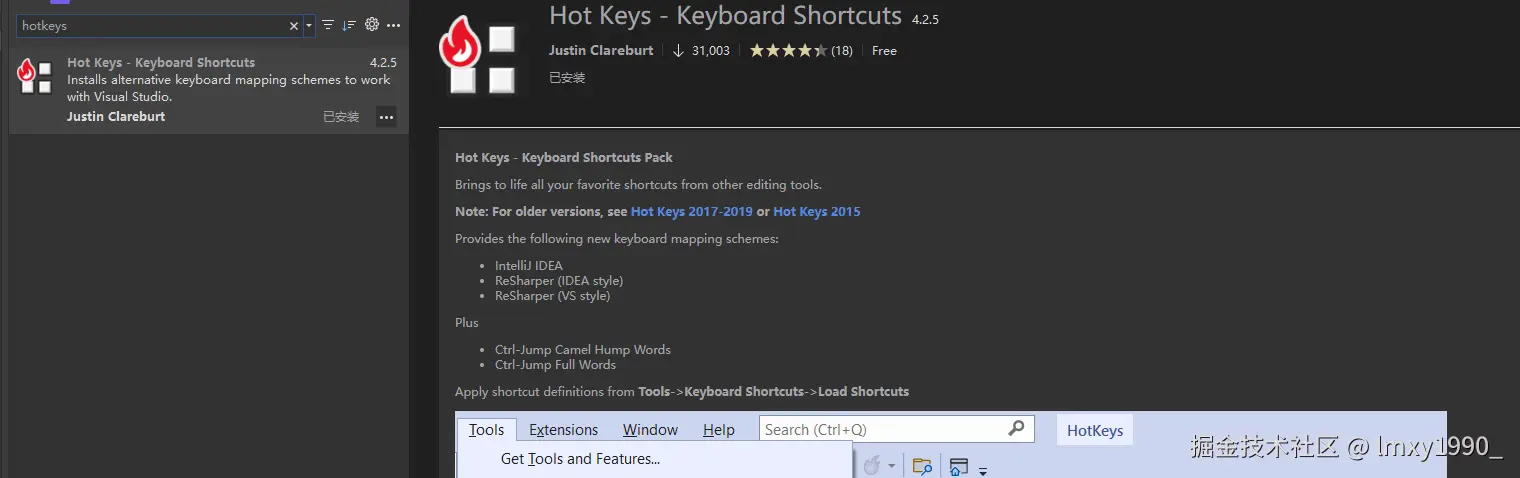Click the star rating in detail header

[x=788, y=50]
